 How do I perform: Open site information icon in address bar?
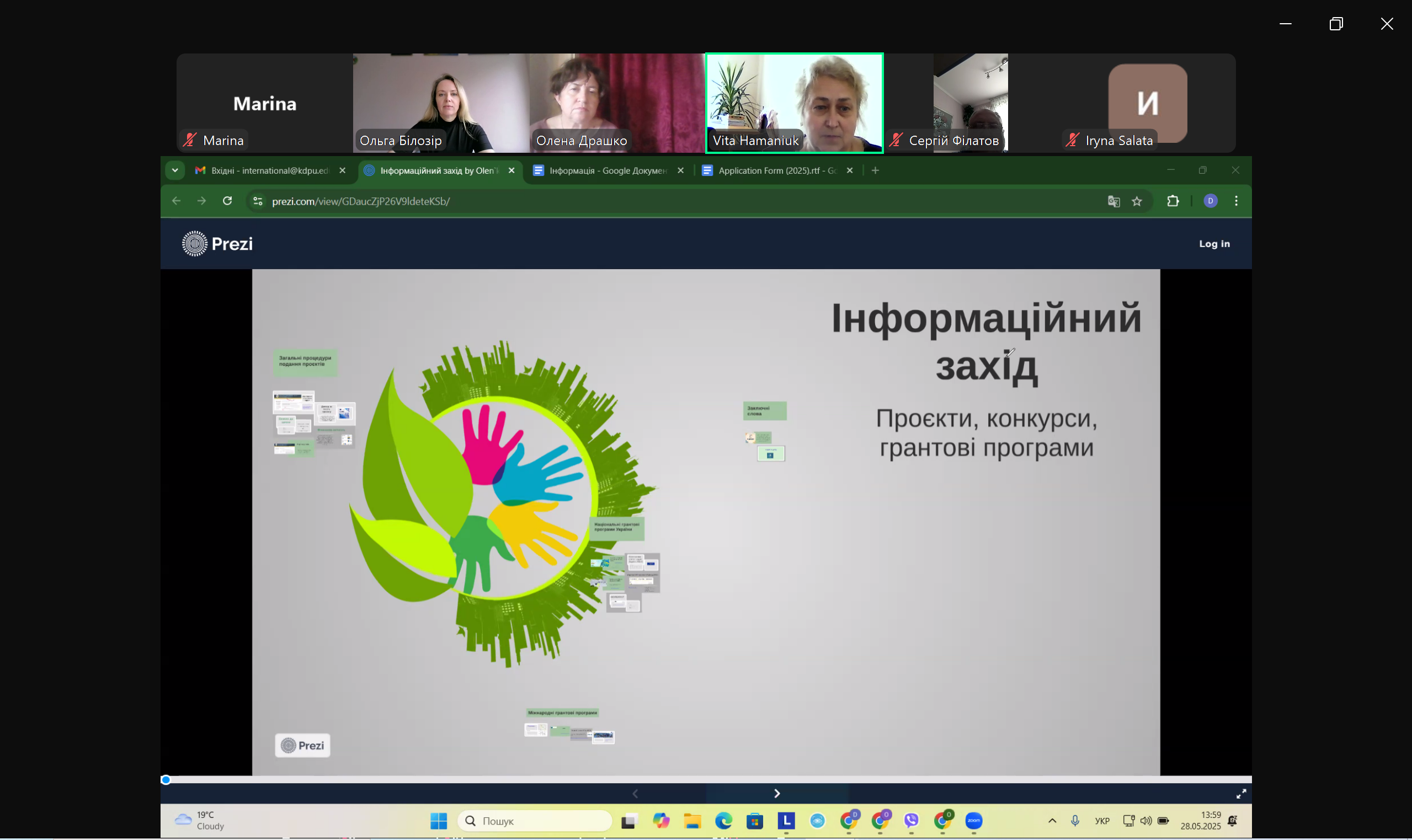[x=258, y=201]
